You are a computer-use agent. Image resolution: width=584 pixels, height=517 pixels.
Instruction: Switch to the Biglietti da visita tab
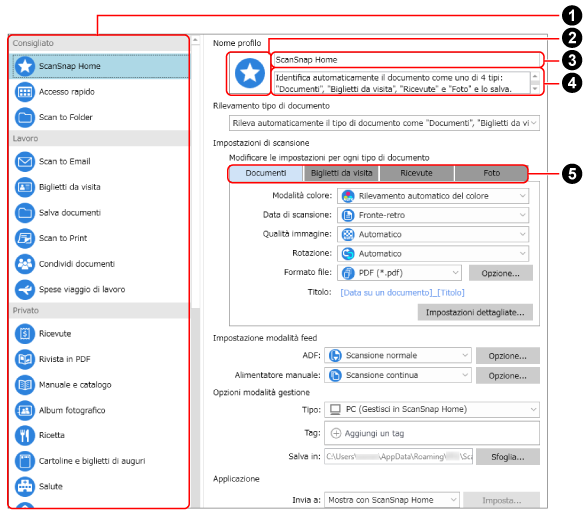pyautogui.click(x=342, y=173)
